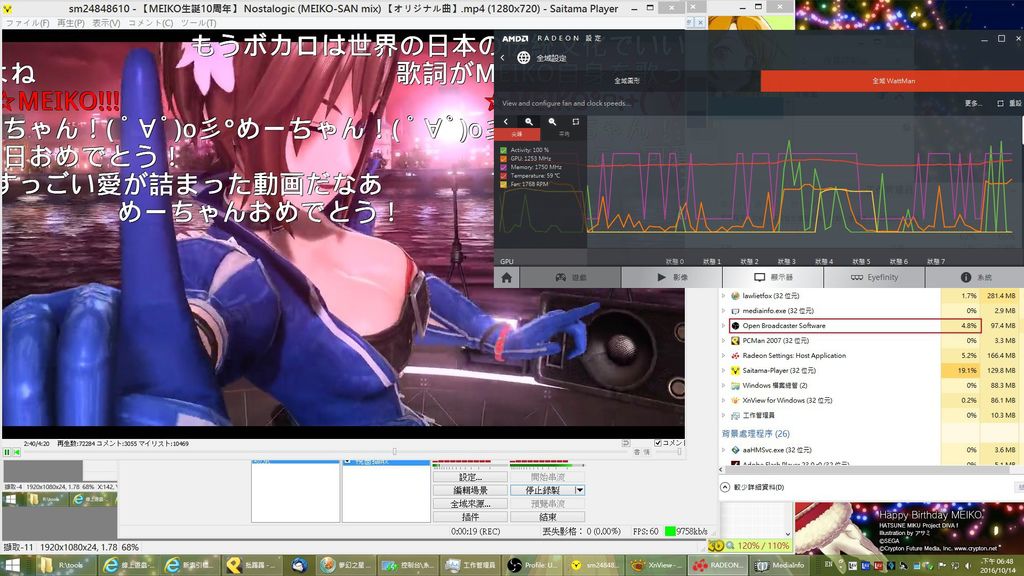Screen dimensions: 1024x576
Task: Pause video in Saitama Player
Action: tap(7, 452)
